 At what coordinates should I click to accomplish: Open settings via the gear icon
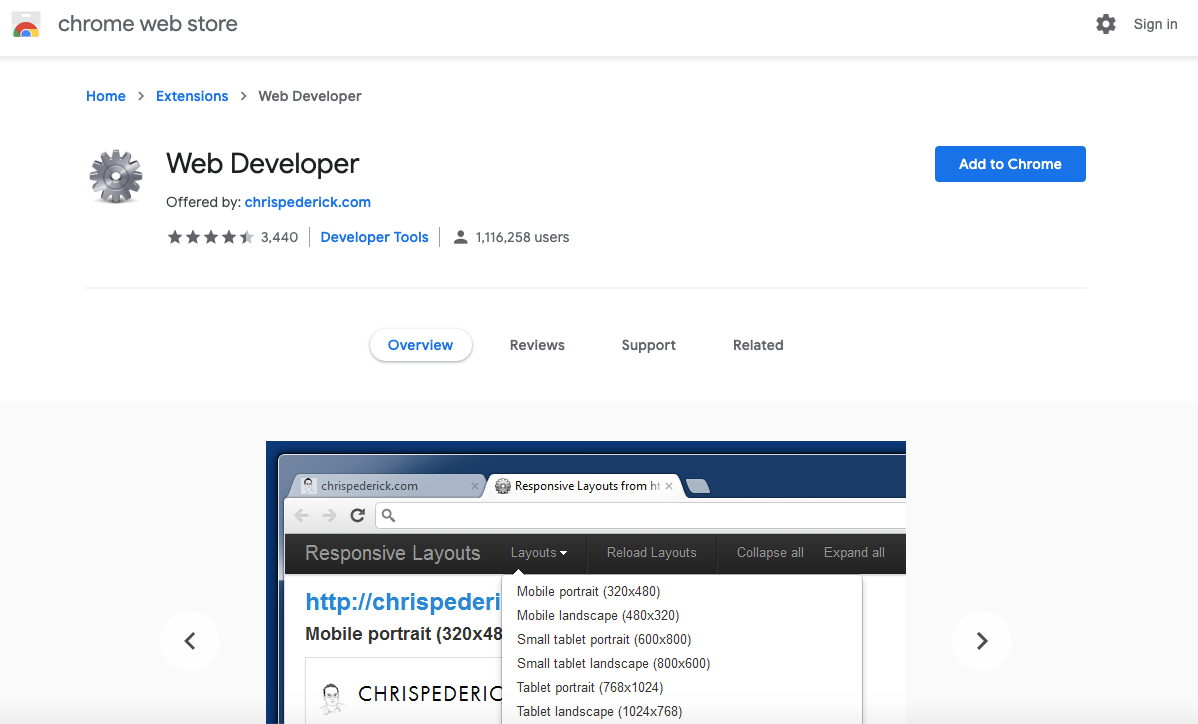pyautogui.click(x=1106, y=24)
